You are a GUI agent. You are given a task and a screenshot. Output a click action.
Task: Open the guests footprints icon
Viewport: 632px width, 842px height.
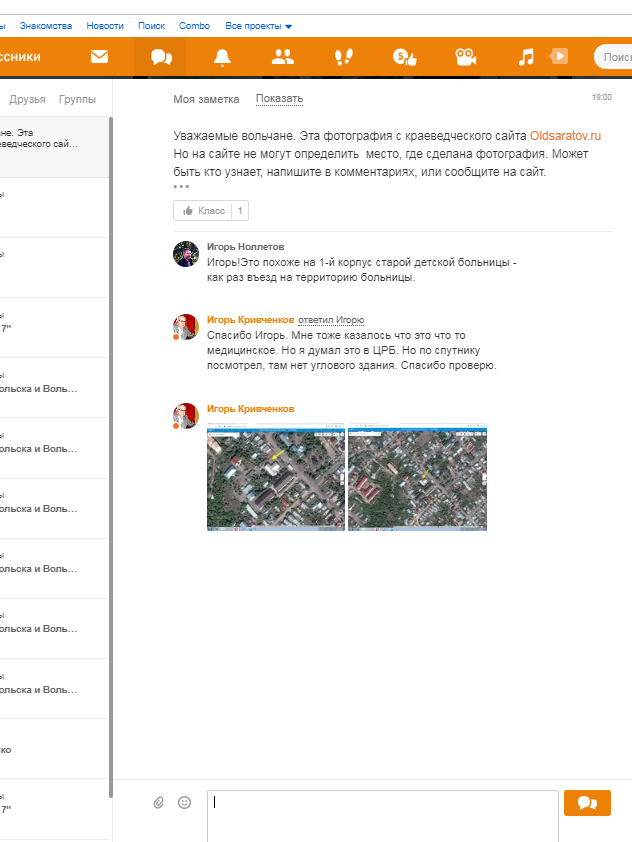344,57
